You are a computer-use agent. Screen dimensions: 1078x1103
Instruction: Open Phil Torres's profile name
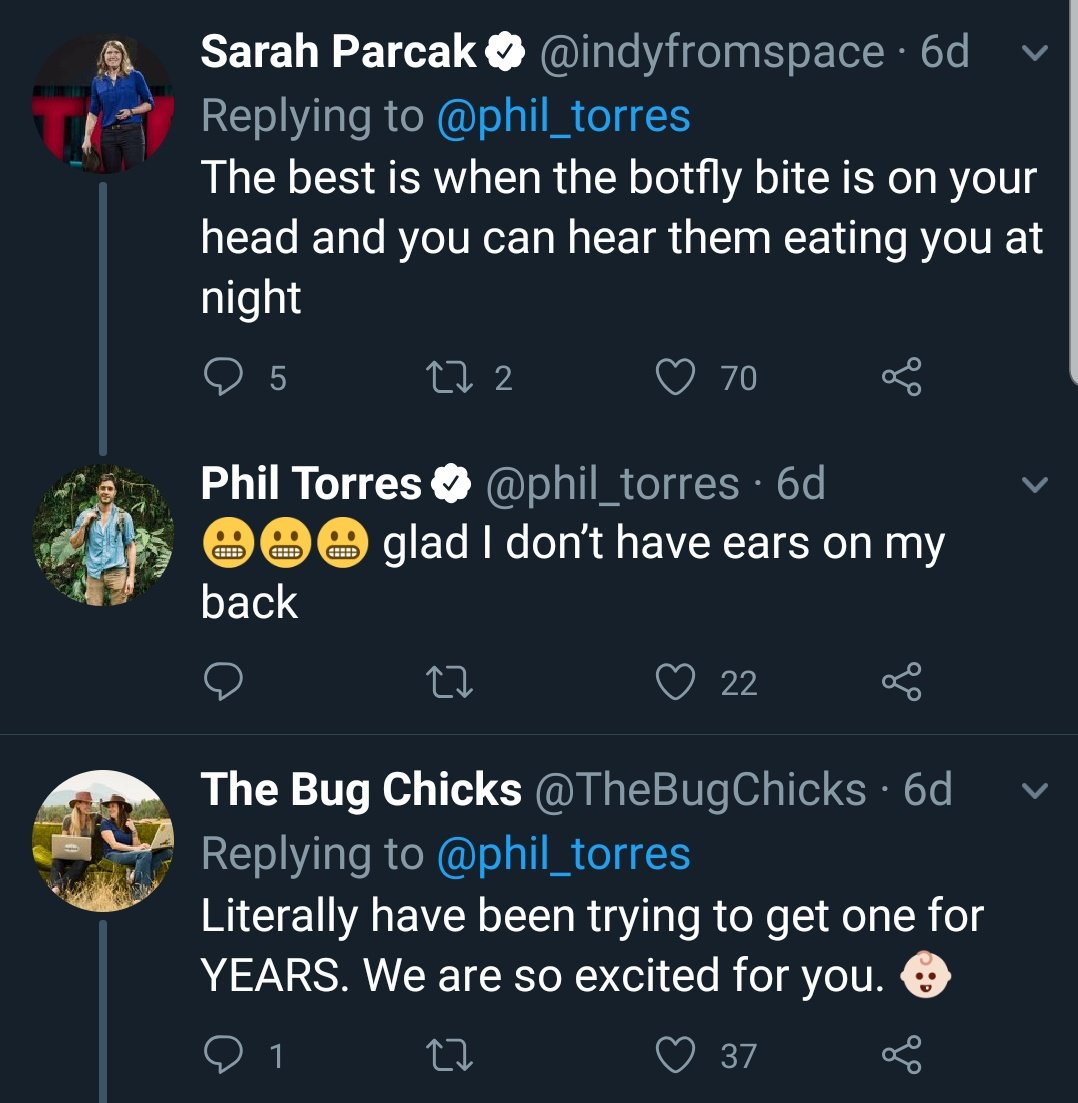[311, 485]
